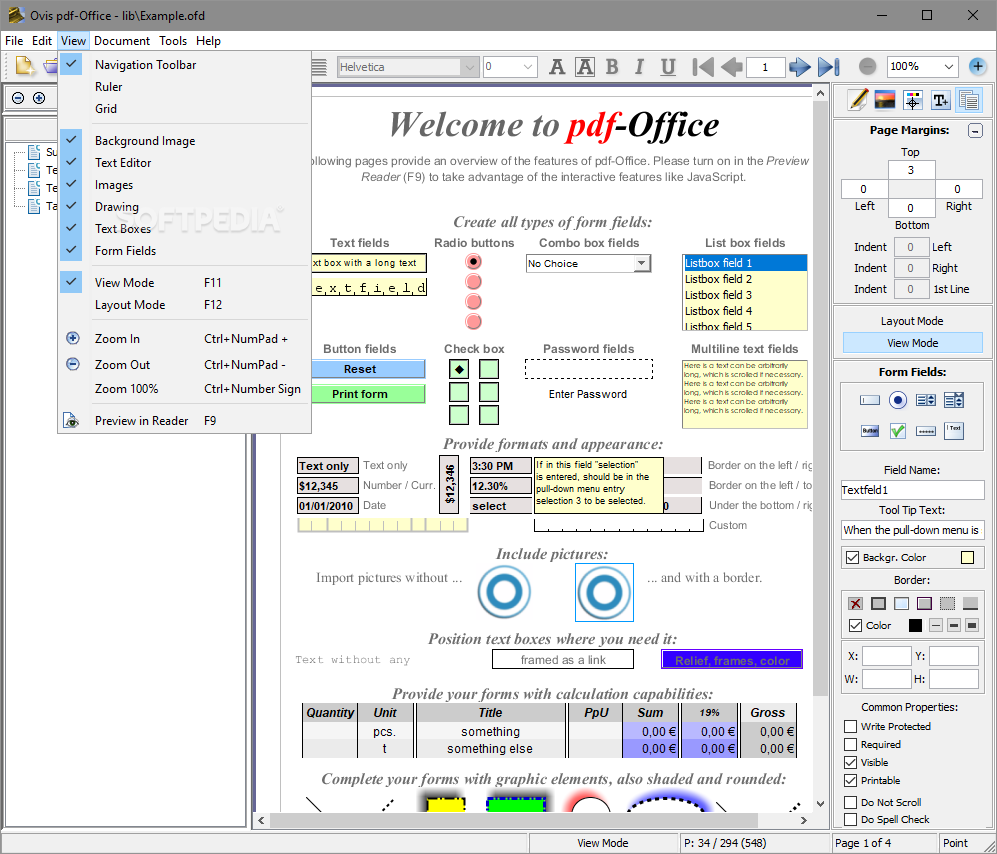Insert a push button form field icon
Screen dimensions: 997x854
tap(869, 431)
